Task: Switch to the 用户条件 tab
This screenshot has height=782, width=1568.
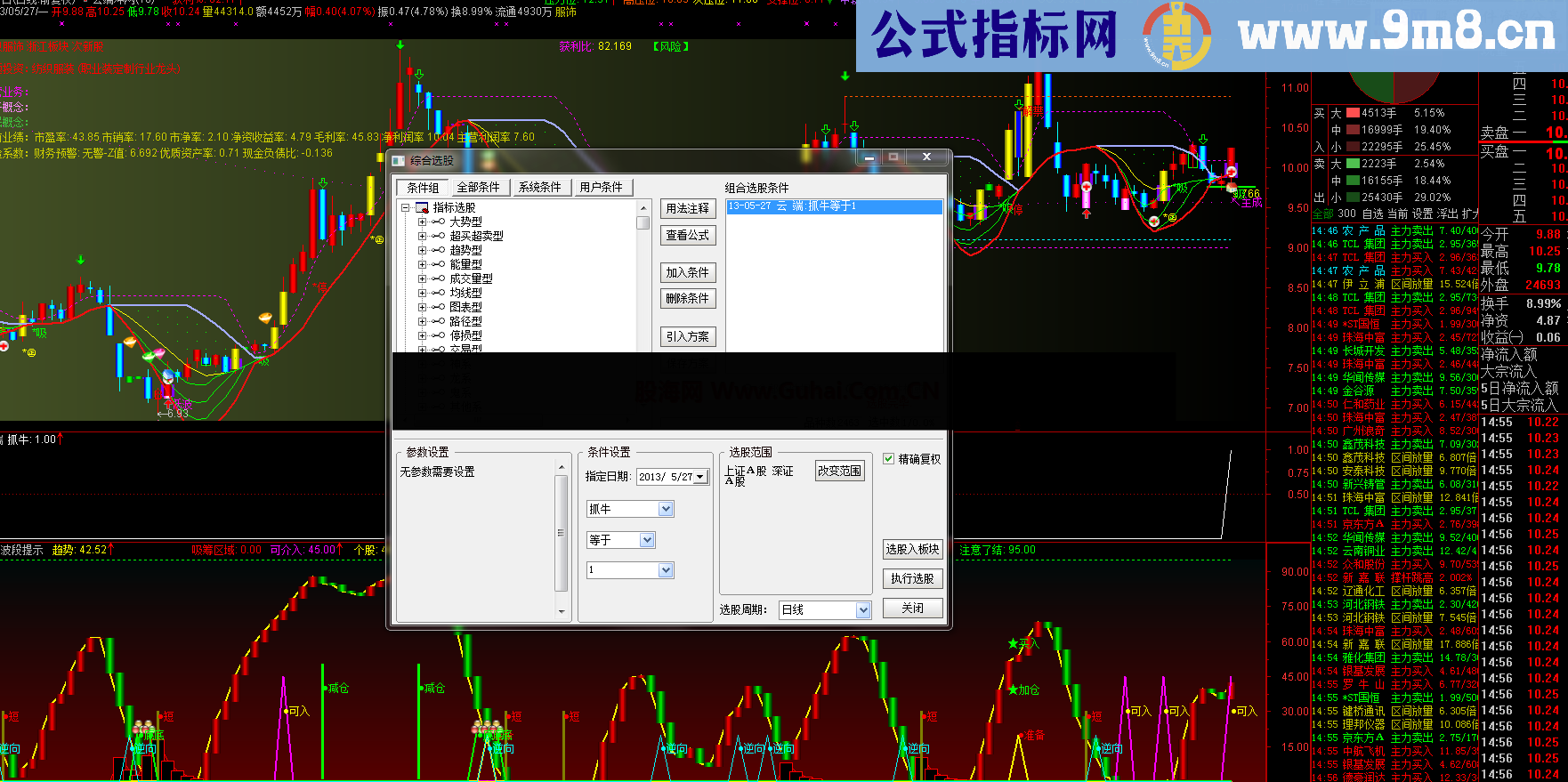Action: click(x=601, y=188)
